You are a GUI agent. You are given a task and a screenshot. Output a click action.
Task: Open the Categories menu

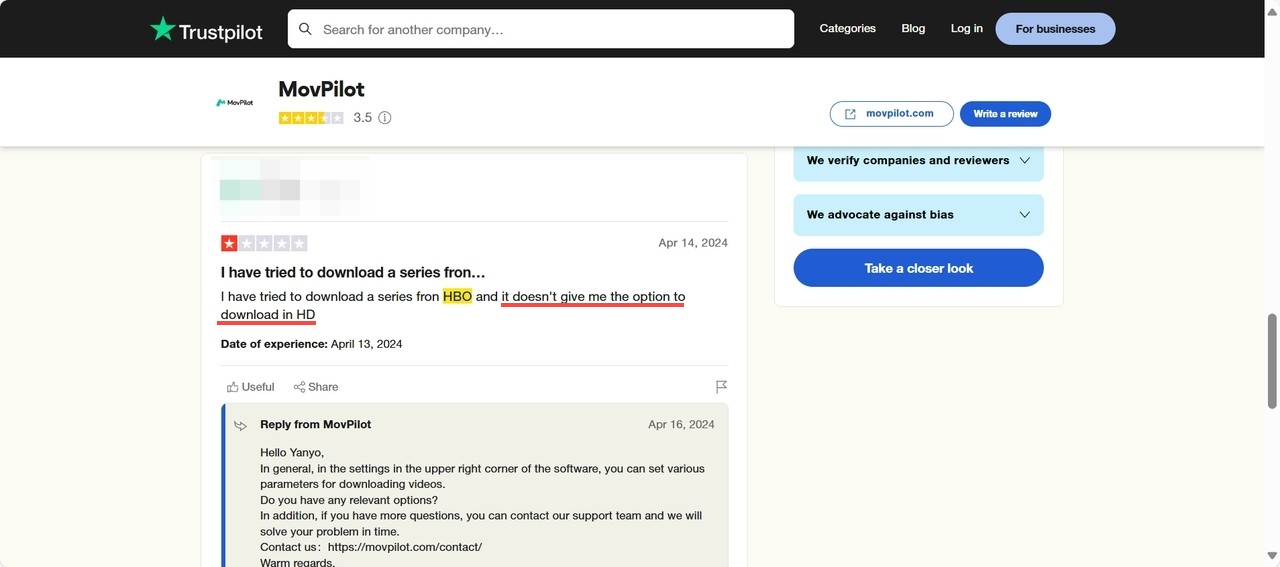pos(847,29)
